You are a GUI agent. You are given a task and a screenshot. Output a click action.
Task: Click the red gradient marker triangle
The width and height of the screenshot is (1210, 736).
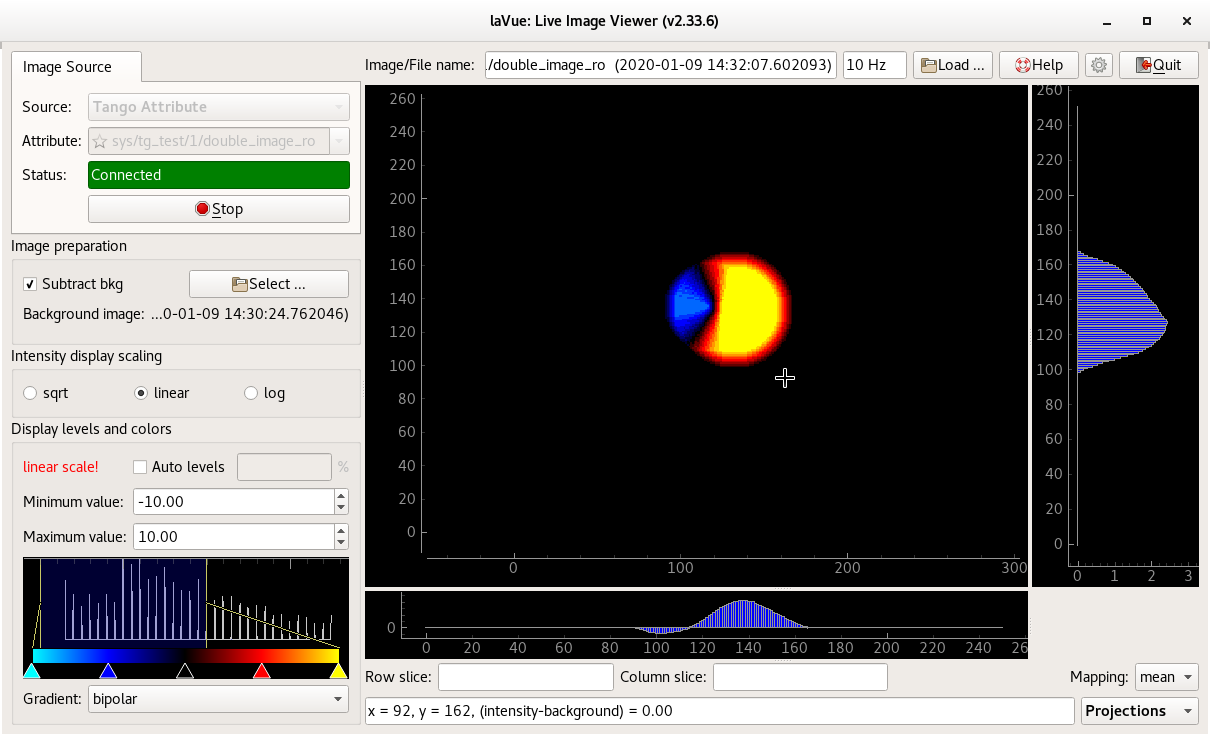261,671
